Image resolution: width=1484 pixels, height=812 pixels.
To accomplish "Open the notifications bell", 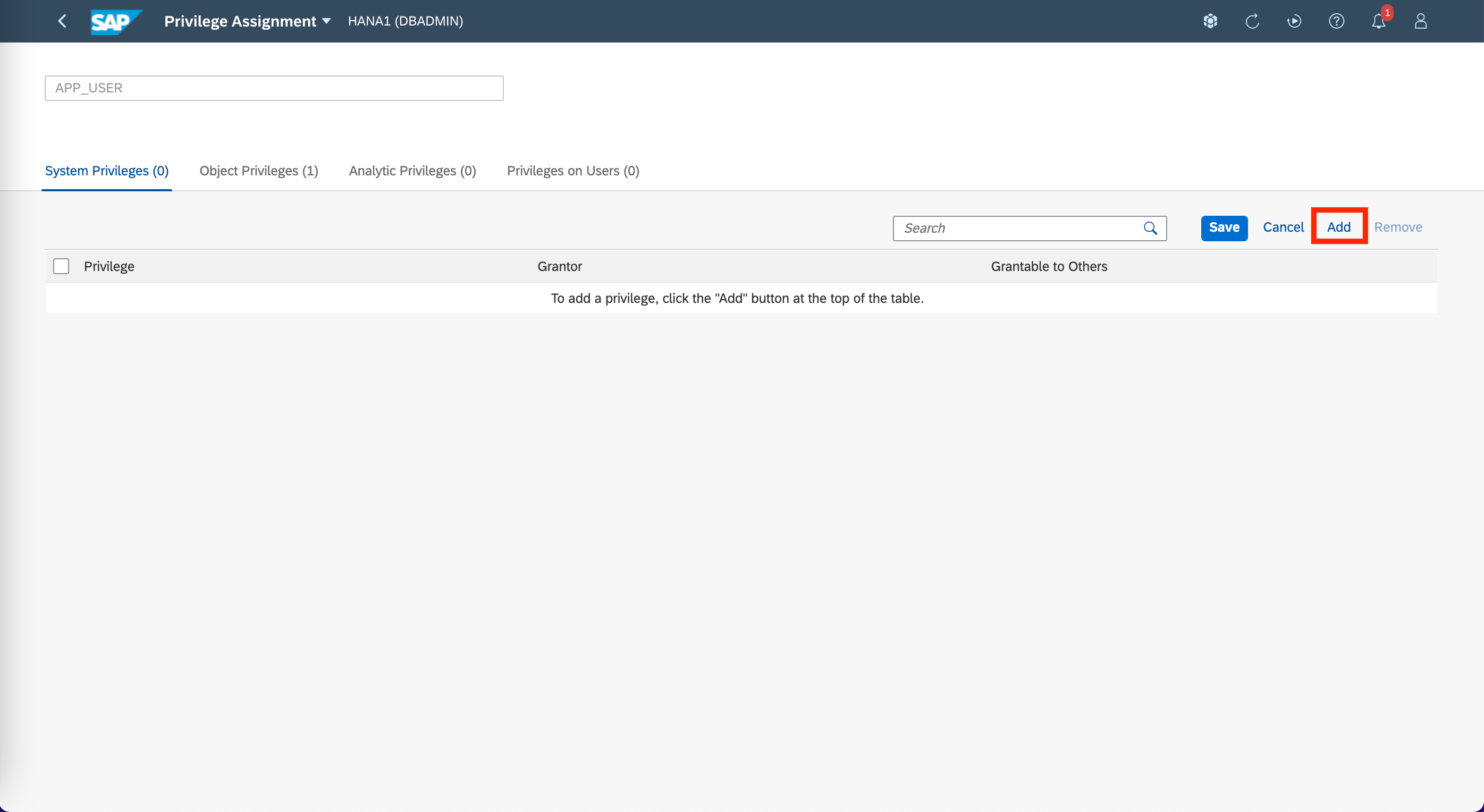I will (x=1378, y=21).
